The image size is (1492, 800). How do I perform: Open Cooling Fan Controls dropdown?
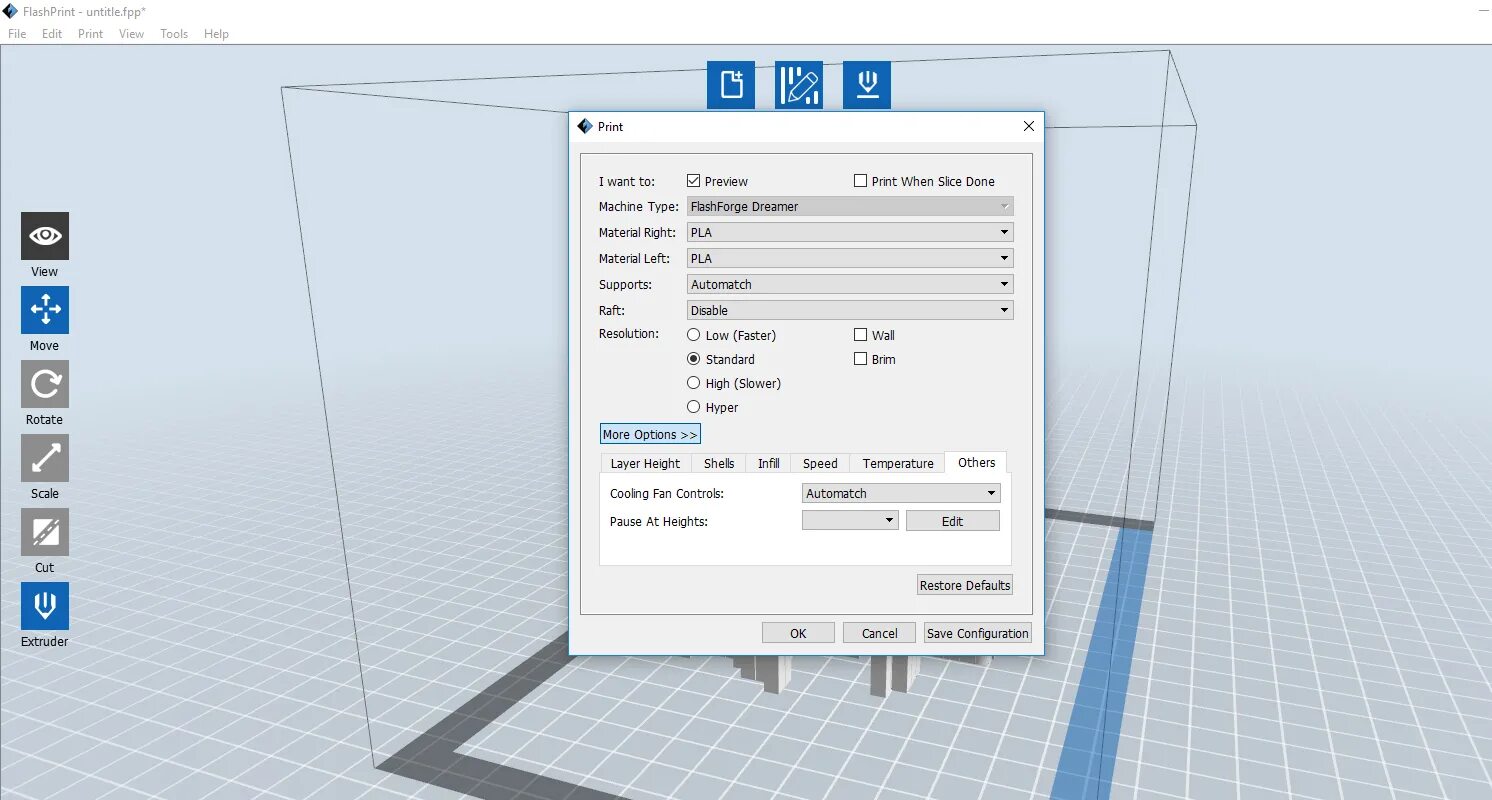coord(901,493)
